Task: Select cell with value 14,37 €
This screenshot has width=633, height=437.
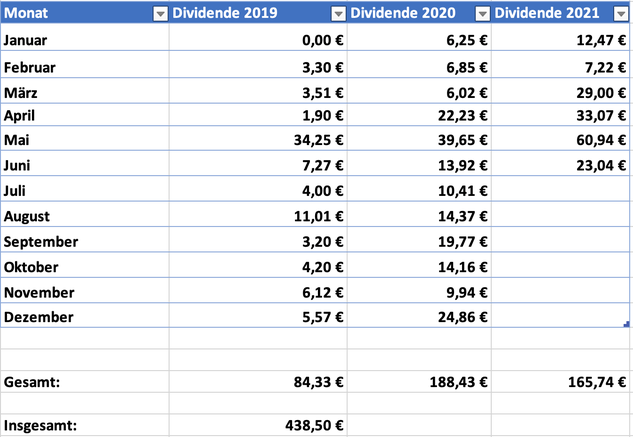Action: (x=419, y=214)
